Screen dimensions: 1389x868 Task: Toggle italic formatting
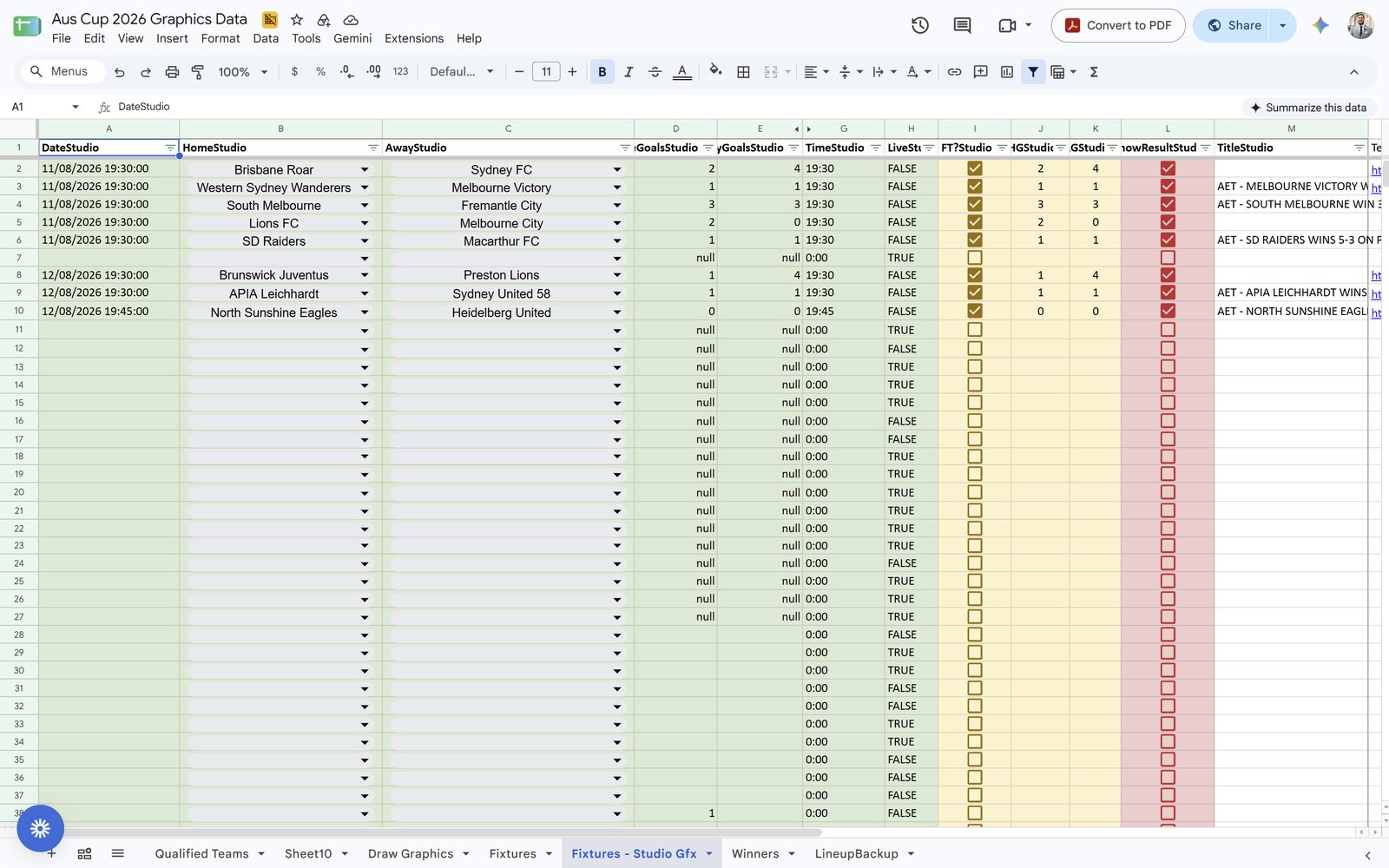629,72
